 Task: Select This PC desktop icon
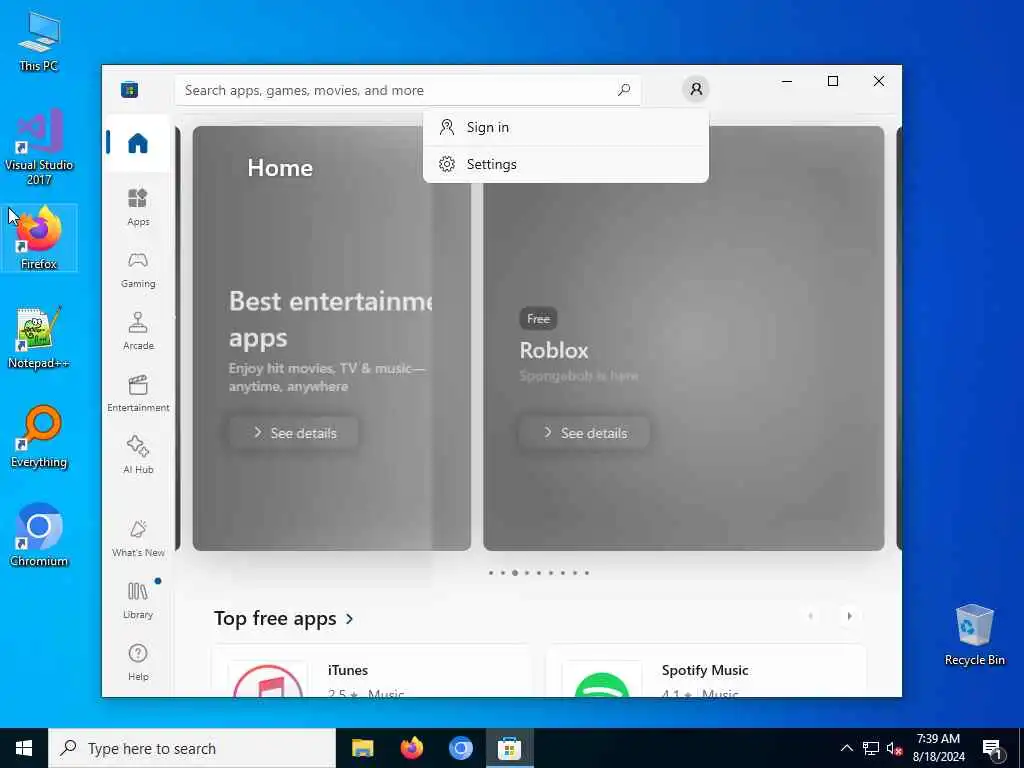point(39,41)
